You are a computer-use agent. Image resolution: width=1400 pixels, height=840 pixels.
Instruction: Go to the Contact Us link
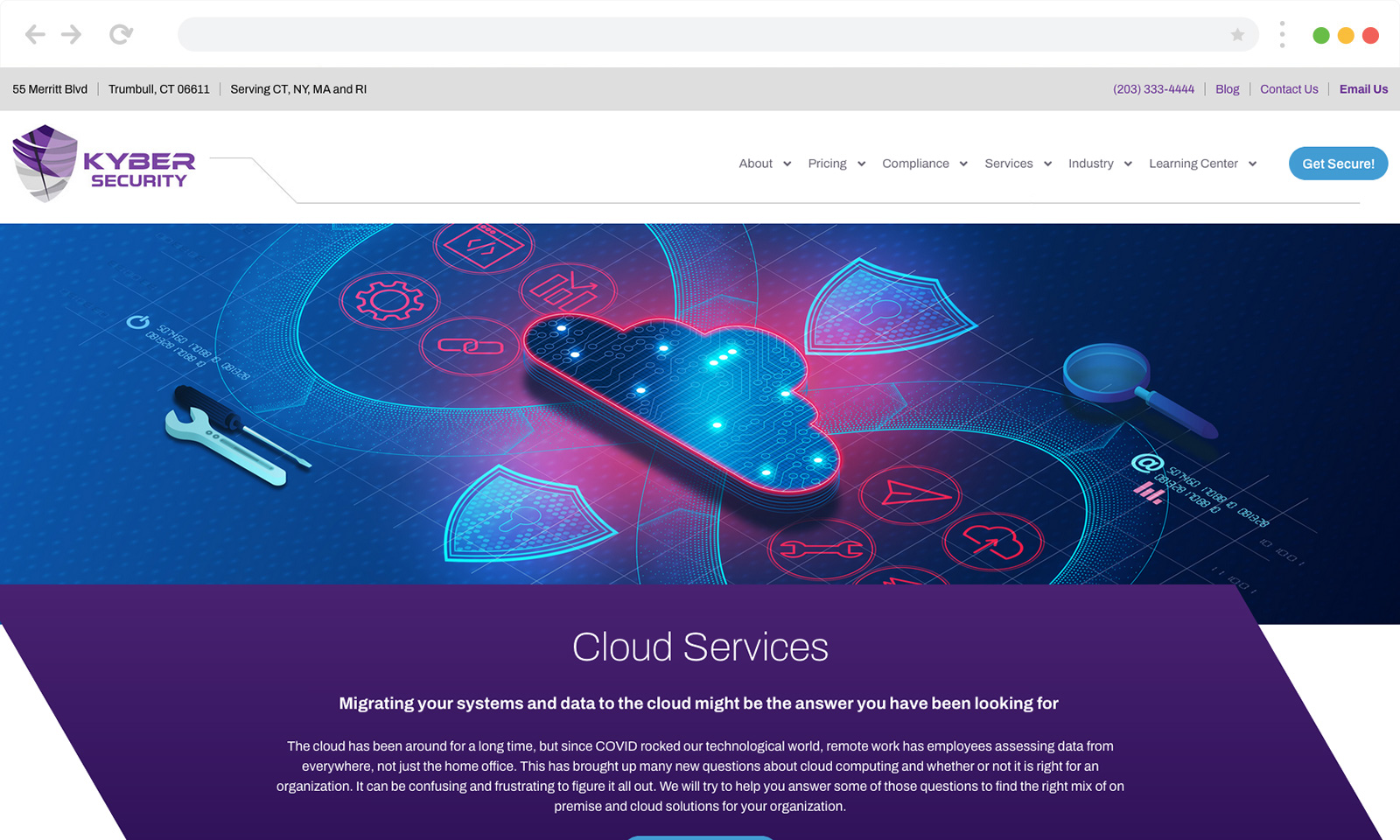point(1289,89)
